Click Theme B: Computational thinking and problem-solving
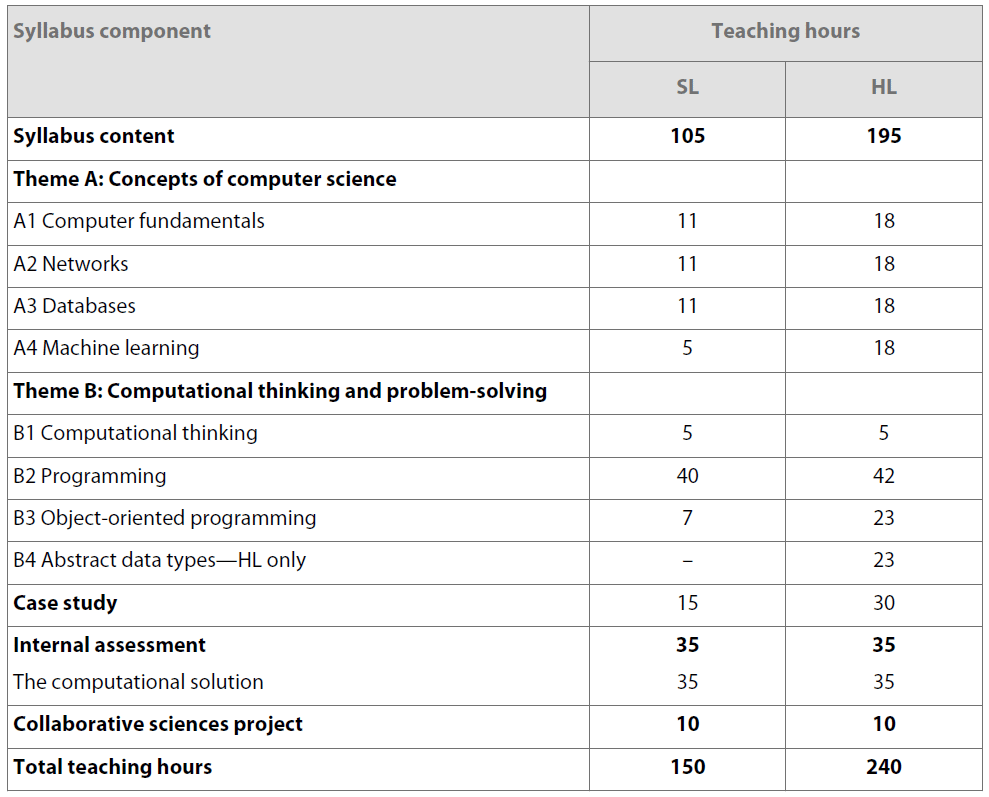The height and width of the screenshot is (797, 989). click(x=280, y=391)
